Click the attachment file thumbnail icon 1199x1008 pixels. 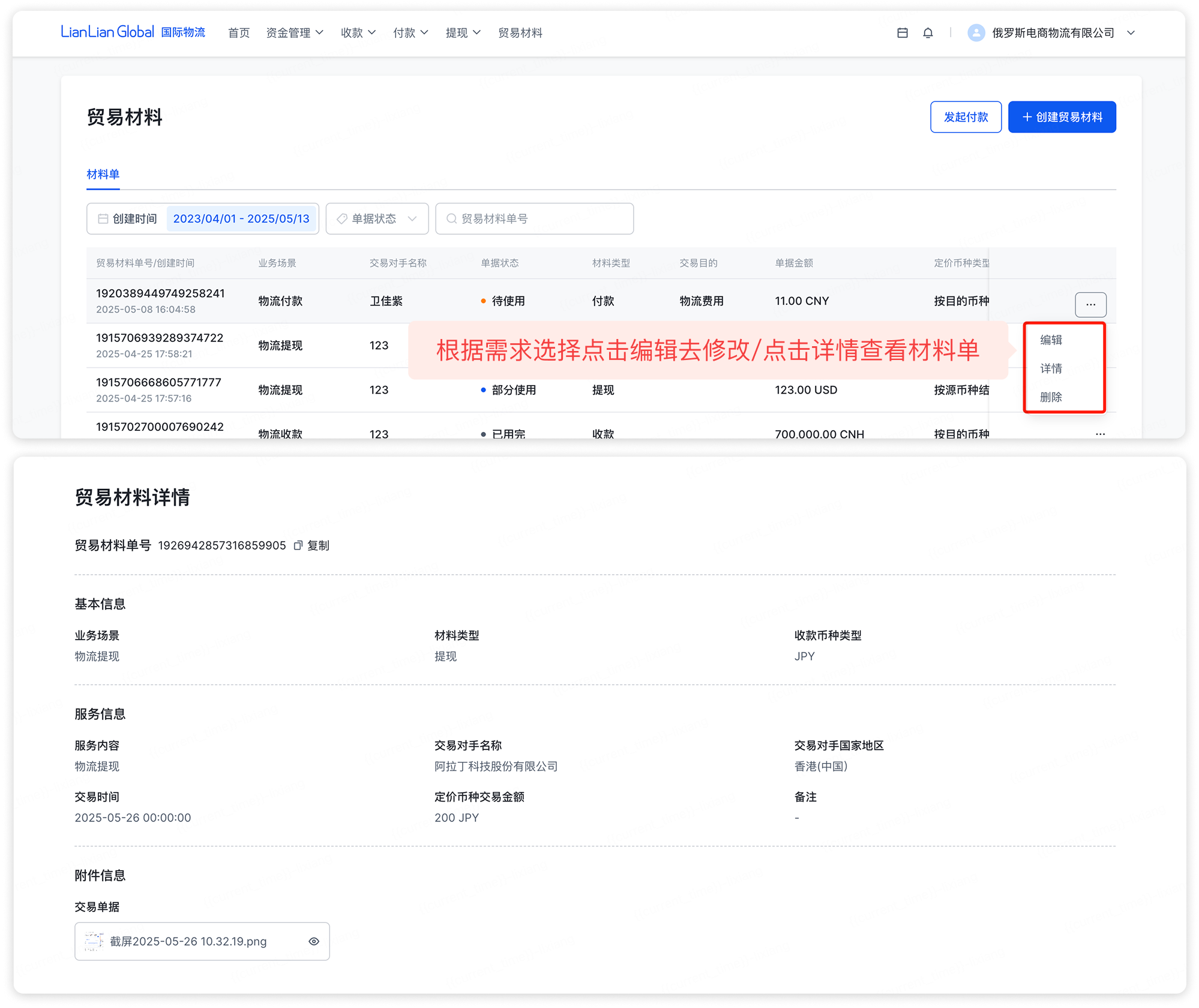94,941
